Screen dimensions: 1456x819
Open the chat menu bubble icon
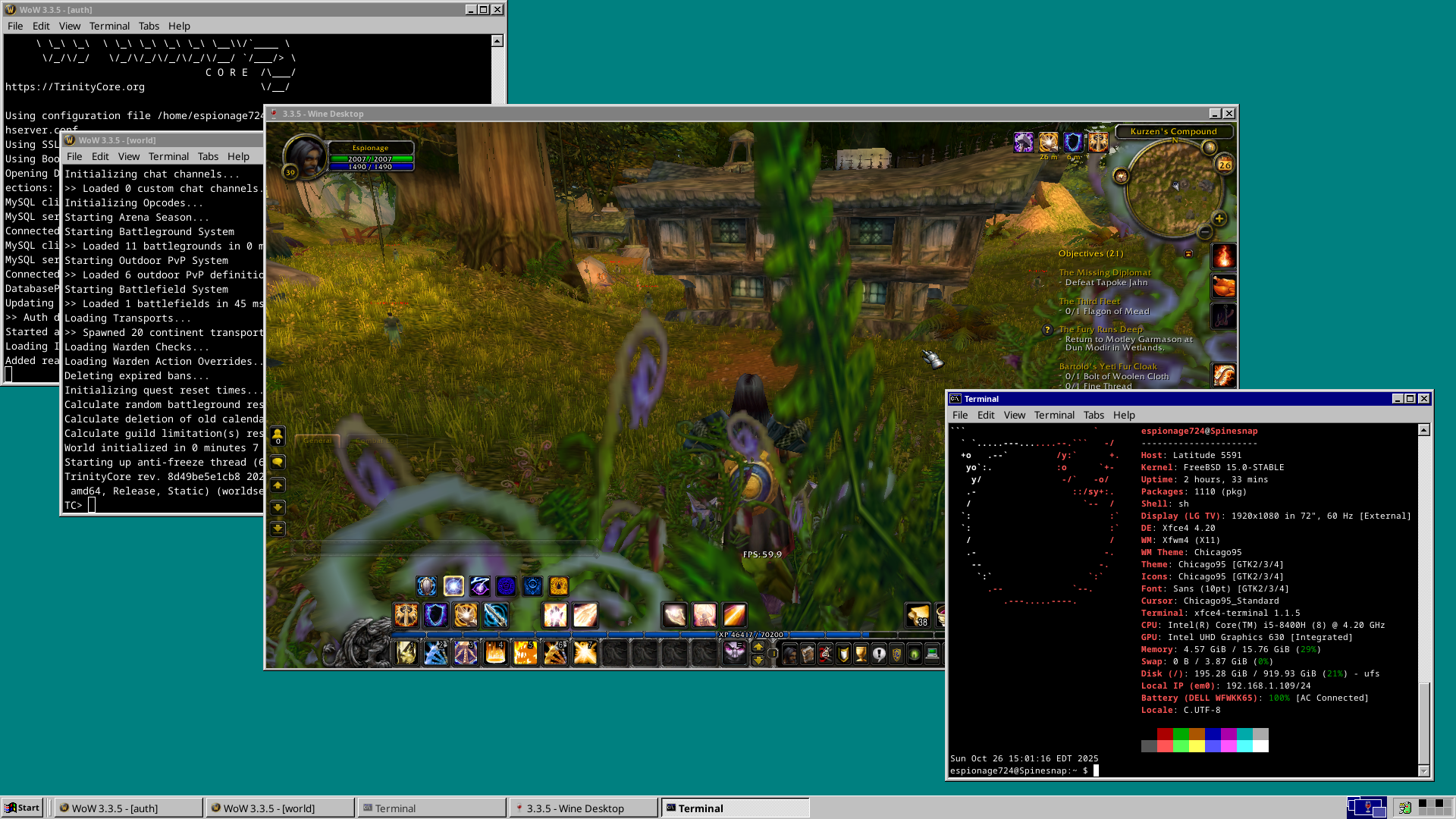pyautogui.click(x=277, y=463)
